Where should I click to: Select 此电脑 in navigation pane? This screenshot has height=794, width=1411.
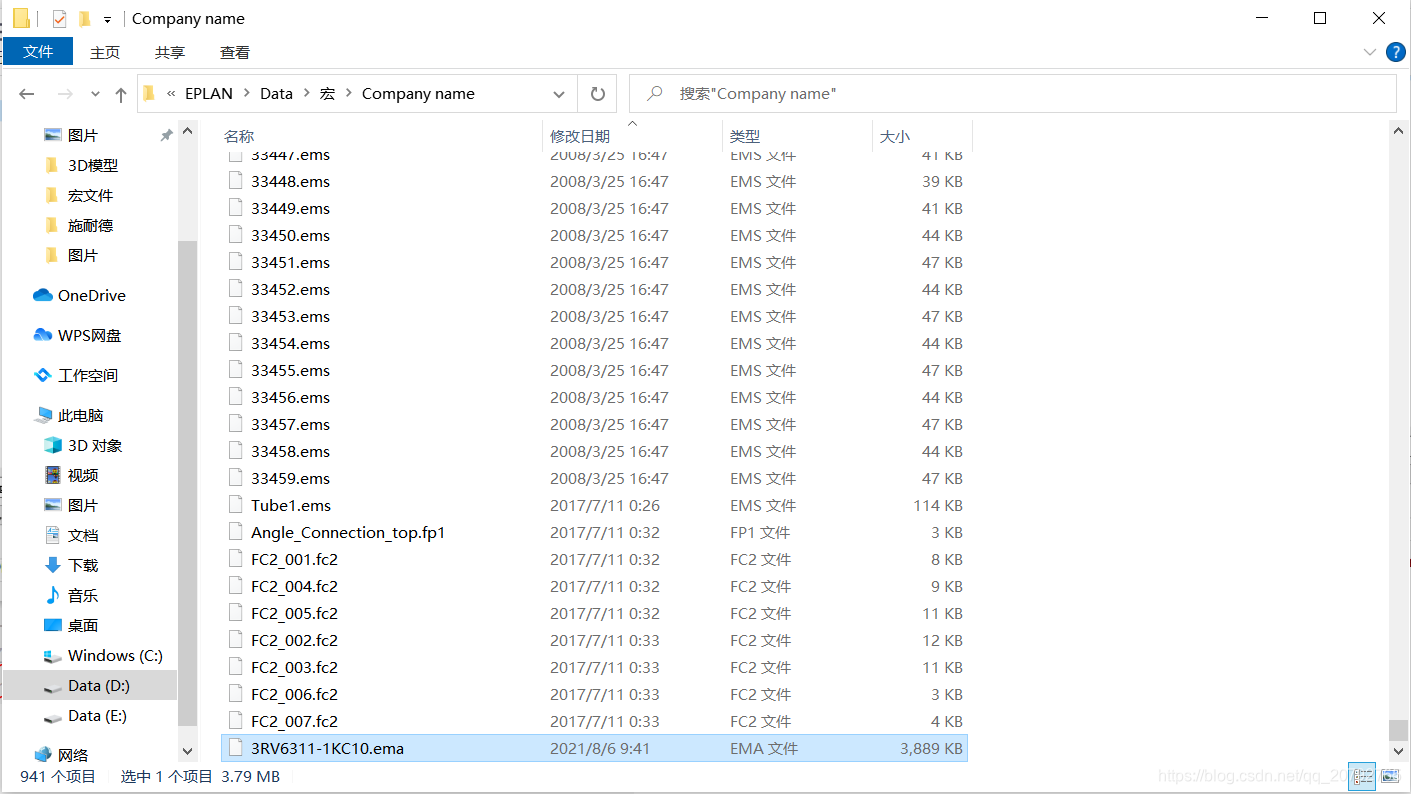(81, 415)
